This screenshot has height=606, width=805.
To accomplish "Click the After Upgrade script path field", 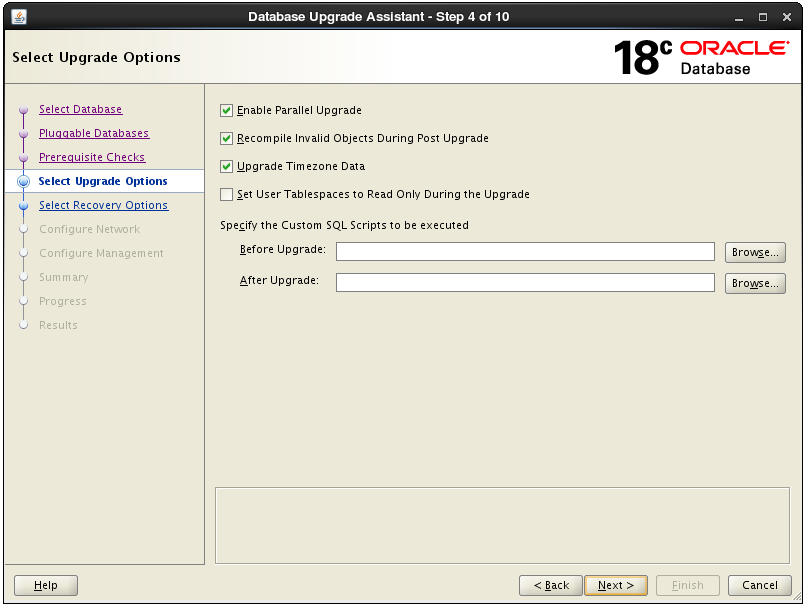I will pyautogui.click(x=525, y=282).
